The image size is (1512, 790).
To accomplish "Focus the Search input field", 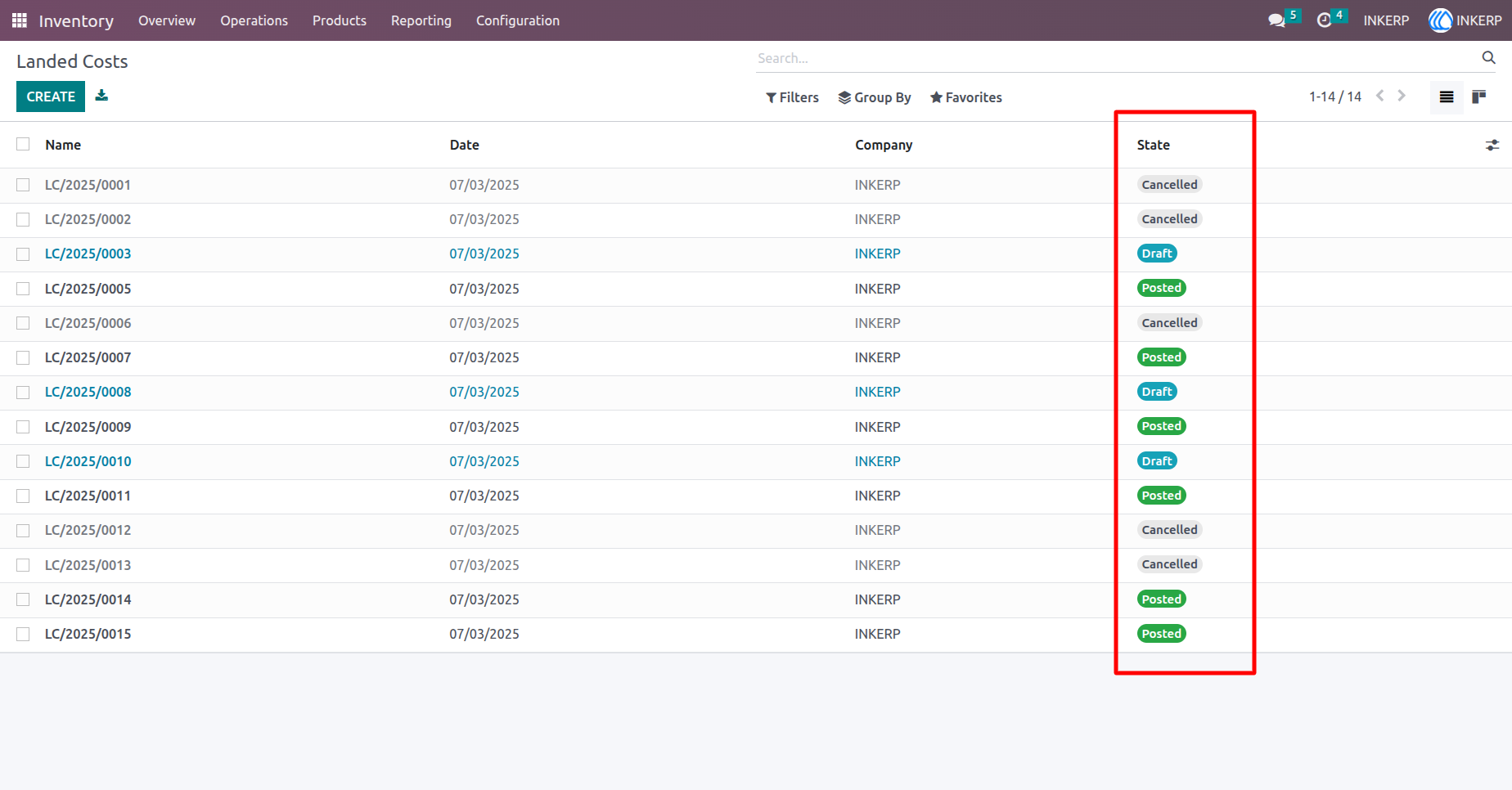I will [x=1117, y=58].
